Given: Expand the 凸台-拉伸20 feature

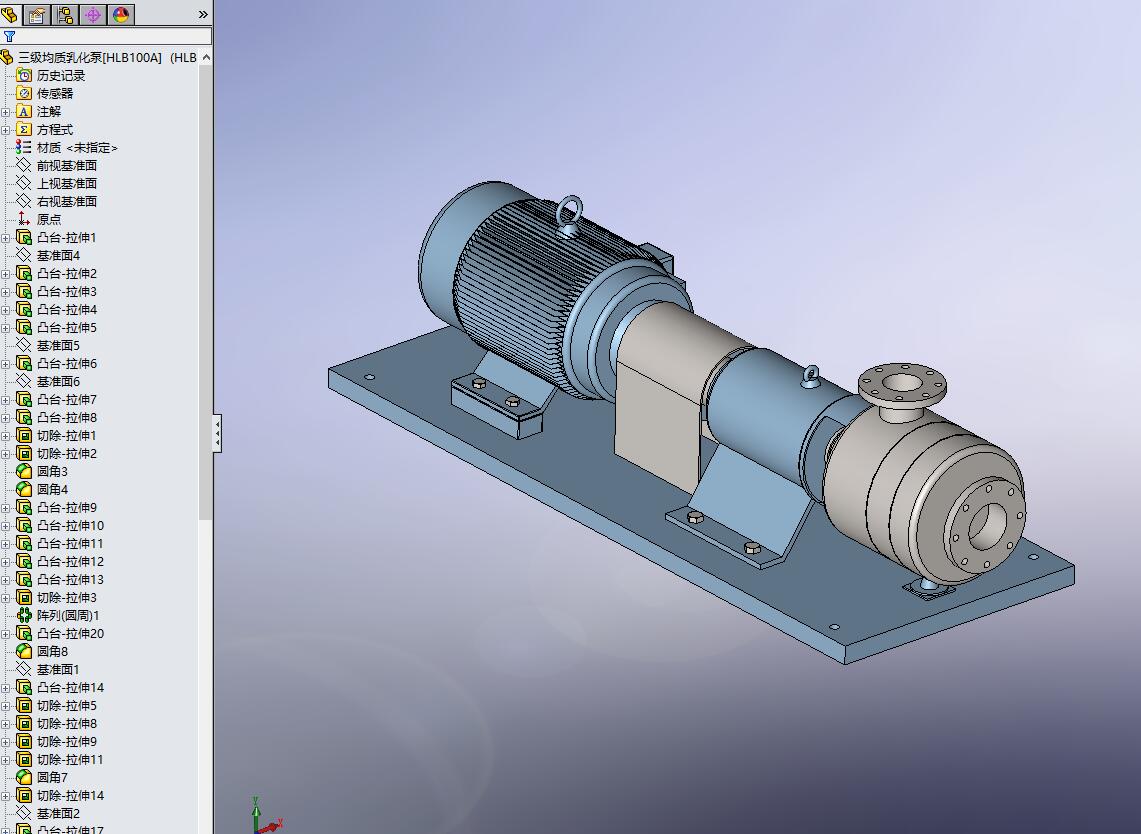Looking at the screenshot, I should (x=6, y=634).
